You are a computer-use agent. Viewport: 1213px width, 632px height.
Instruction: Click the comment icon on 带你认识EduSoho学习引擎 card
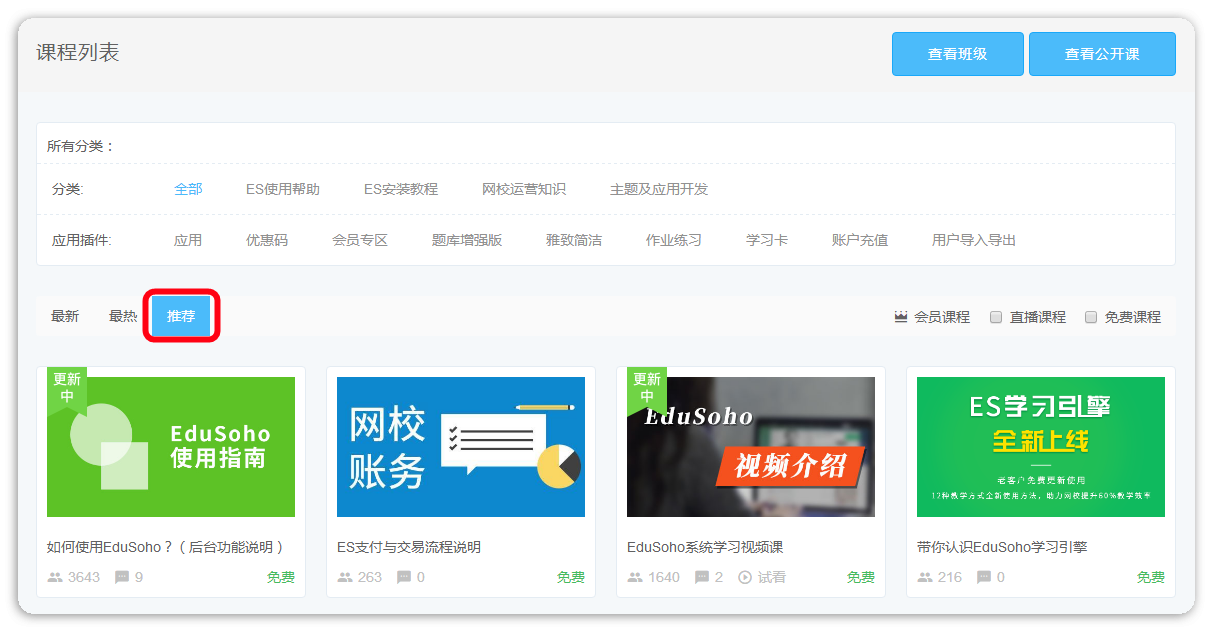(984, 577)
